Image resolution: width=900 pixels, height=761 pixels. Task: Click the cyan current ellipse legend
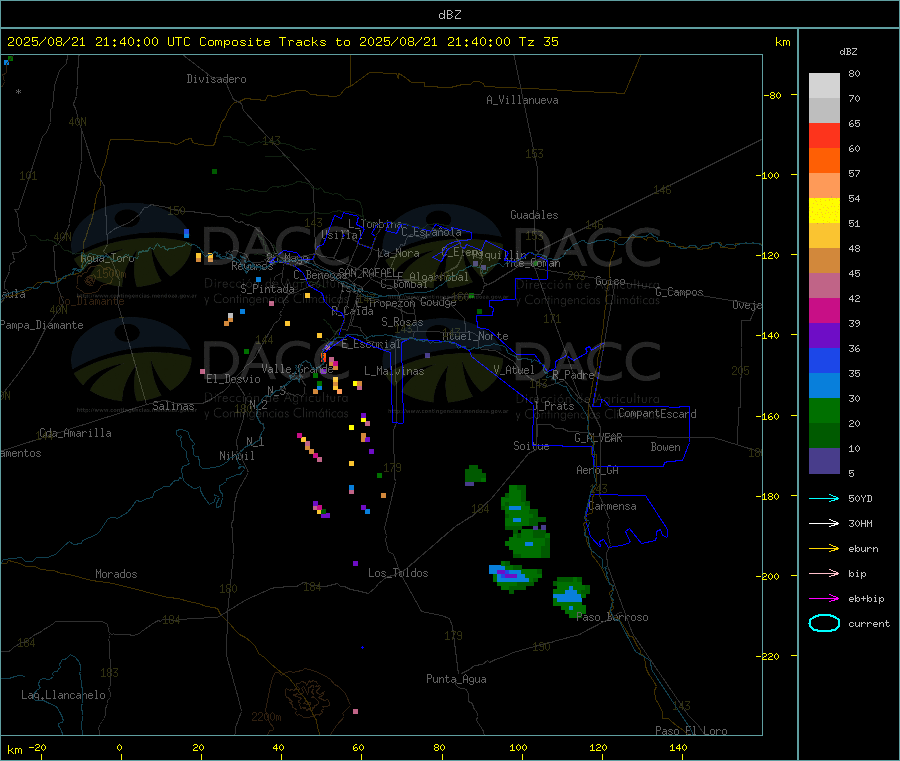click(824, 623)
